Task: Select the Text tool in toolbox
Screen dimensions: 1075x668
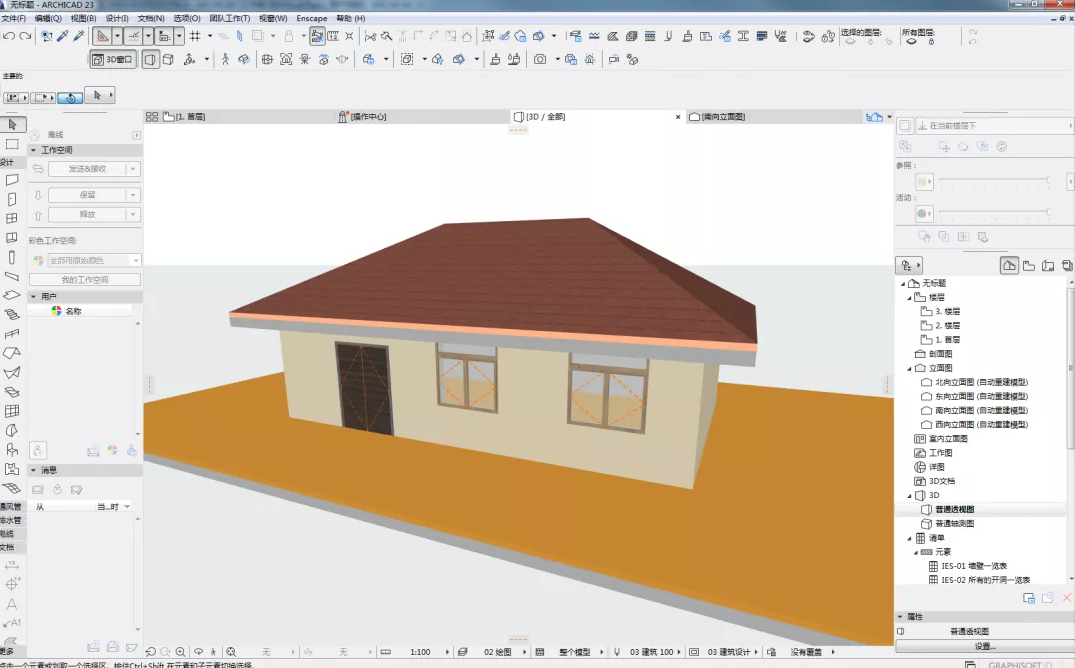Action: pyautogui.click(x=12, y=604)
